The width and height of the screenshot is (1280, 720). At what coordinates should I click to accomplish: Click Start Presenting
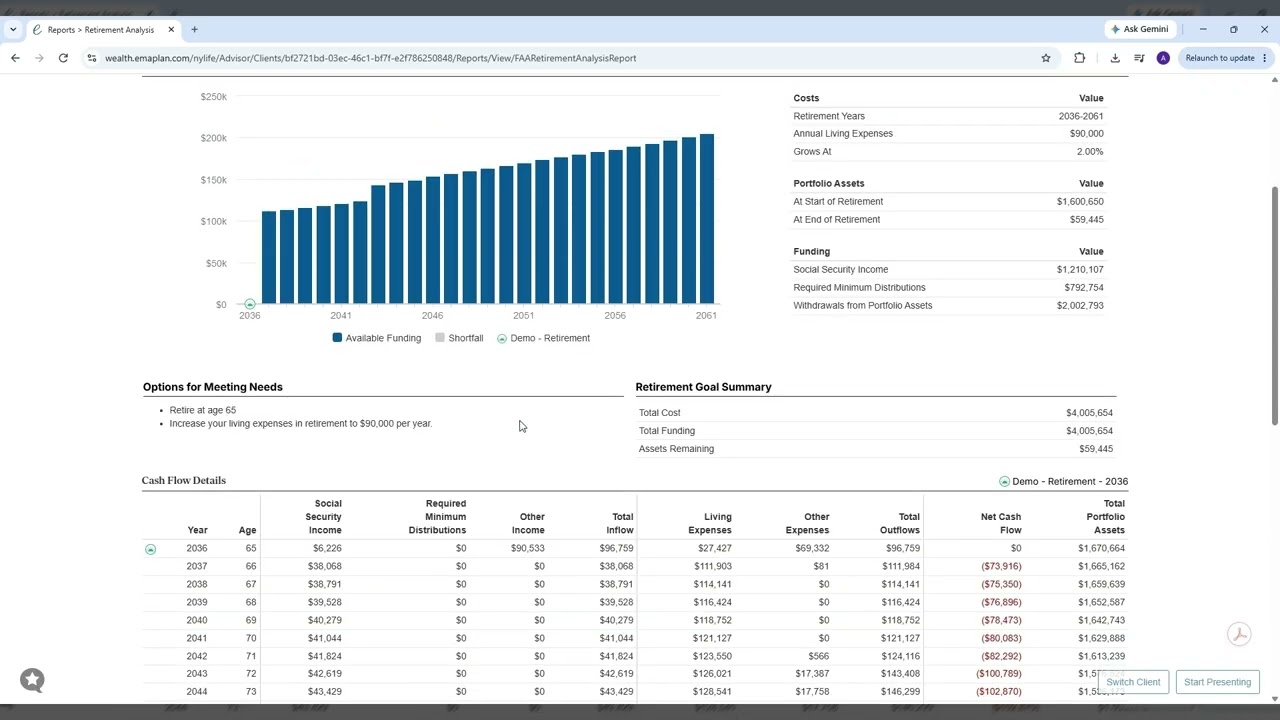[1217, 682]
